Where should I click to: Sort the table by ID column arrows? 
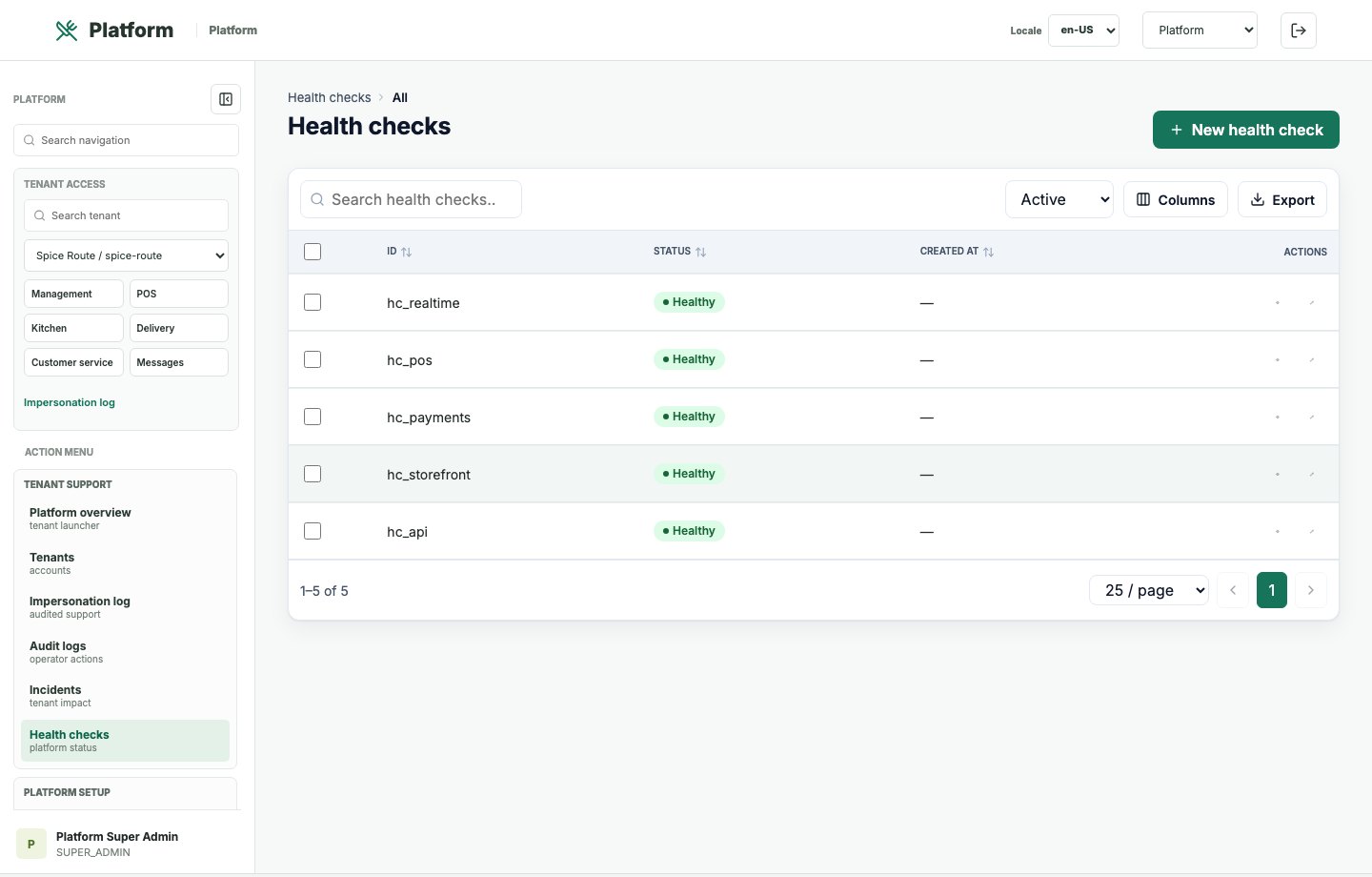pos(407,252)
